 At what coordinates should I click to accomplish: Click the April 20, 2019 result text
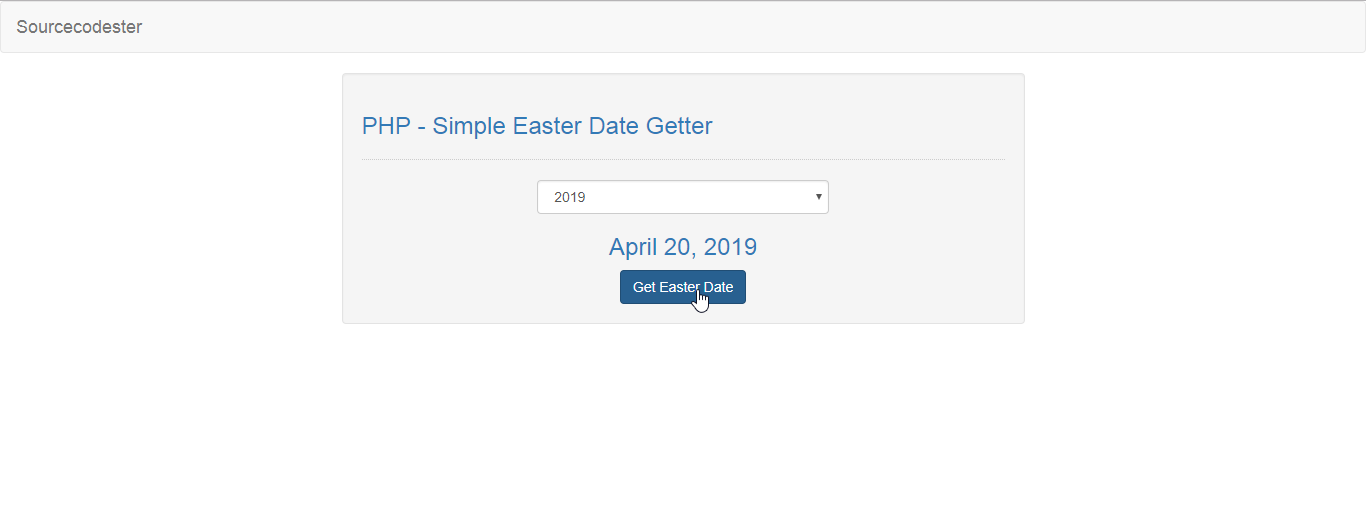pos(683,247)
